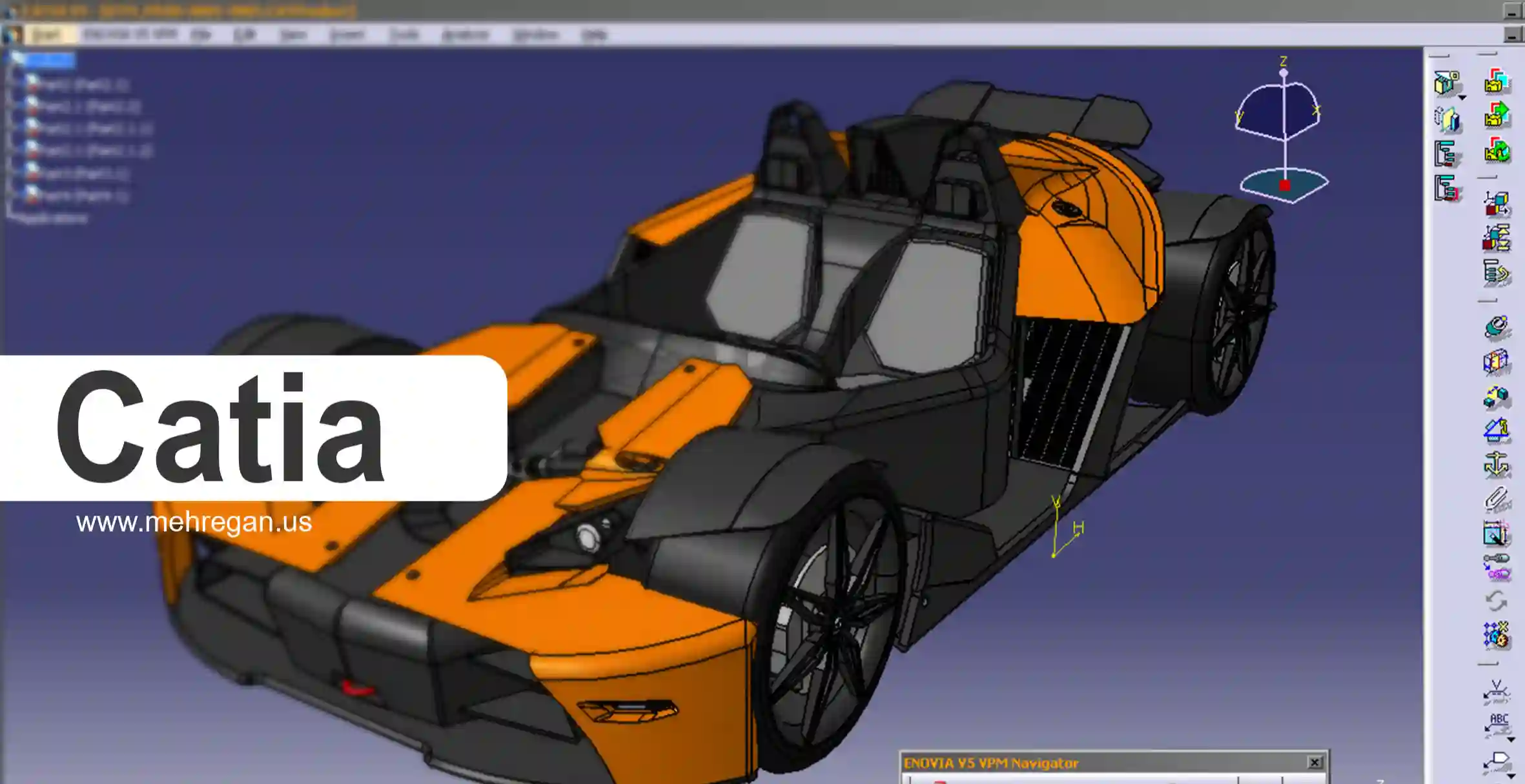Image resolution: width=1525 pixels, height=784 pixels.
Task: Select the flag note with leader tool
Action: click(x=1497, y=763)
